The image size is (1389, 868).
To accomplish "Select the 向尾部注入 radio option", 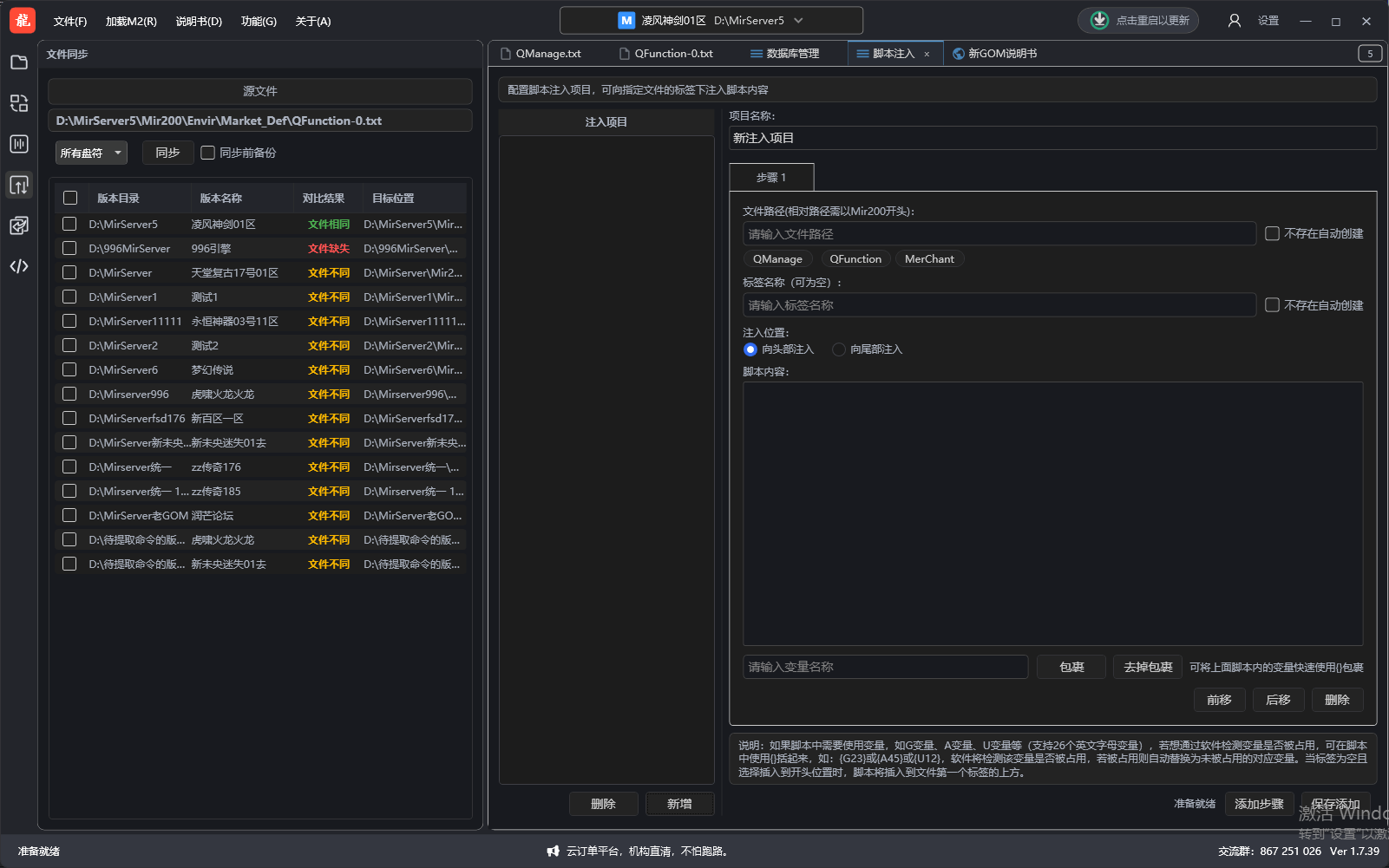I will coord(839,349).
